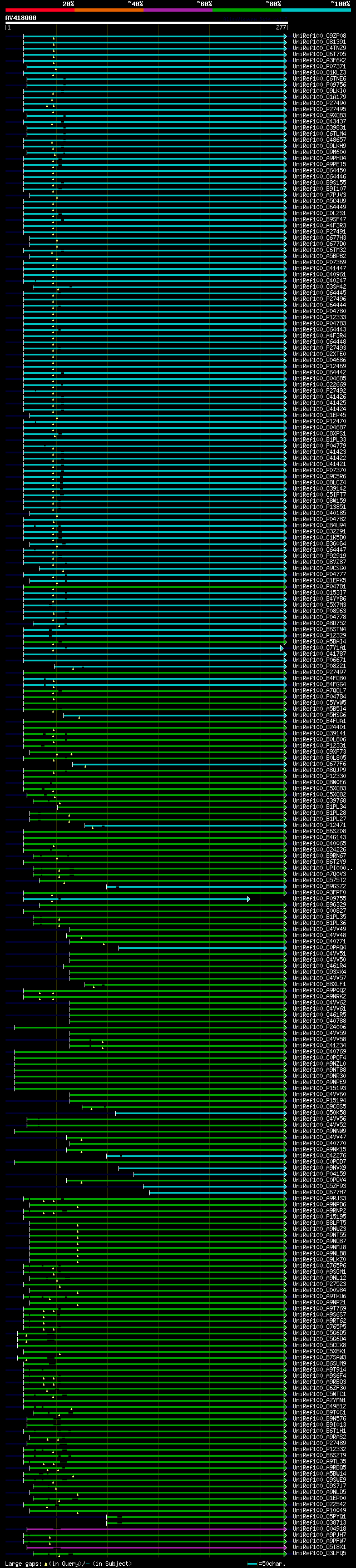Select the UniRef100_B9GSZ2 label
The height and width of the screenshot is (1568, 356).
click(319, 886)
